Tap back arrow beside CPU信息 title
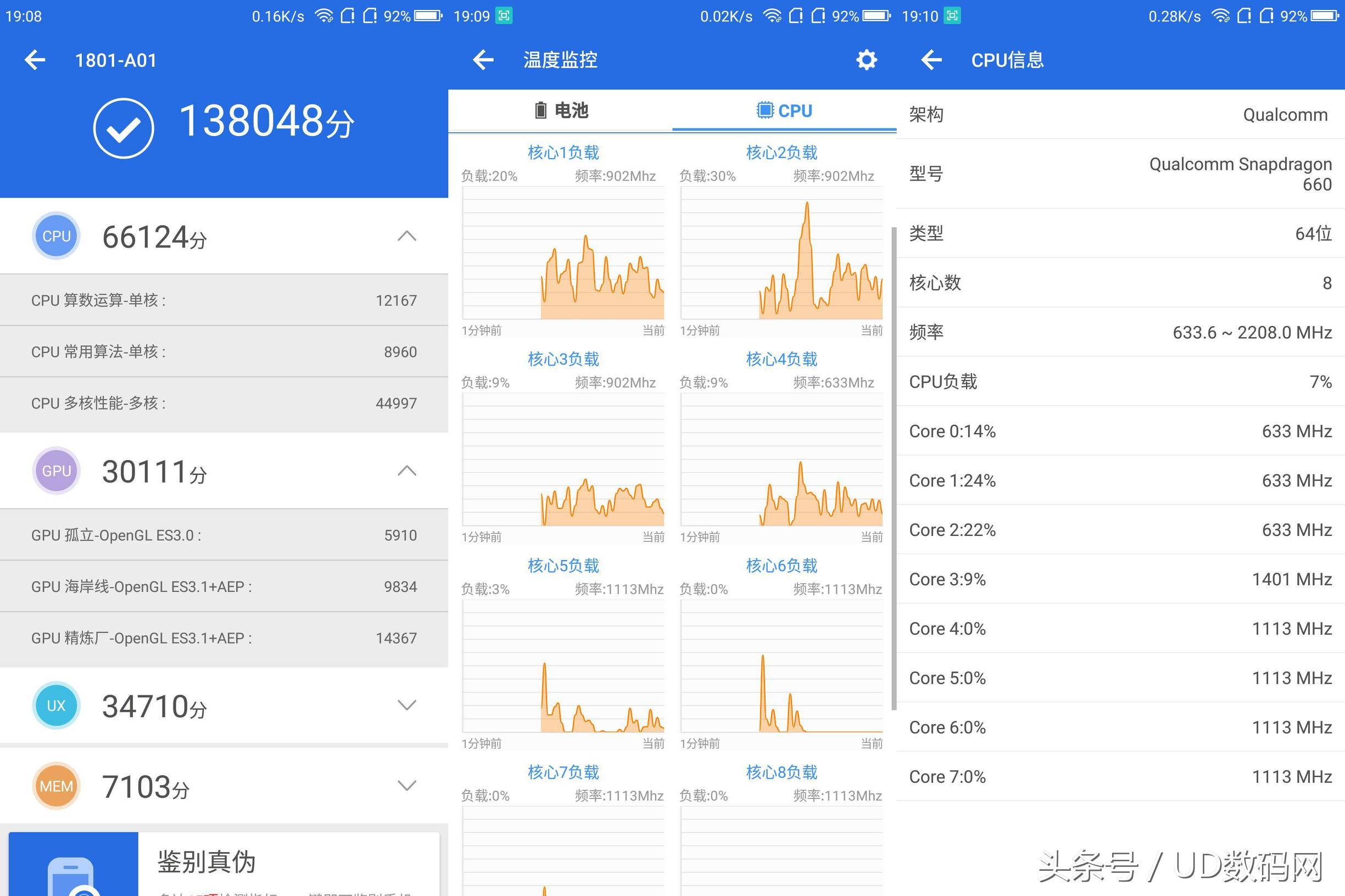1345x896 pixels. point(931,60)
